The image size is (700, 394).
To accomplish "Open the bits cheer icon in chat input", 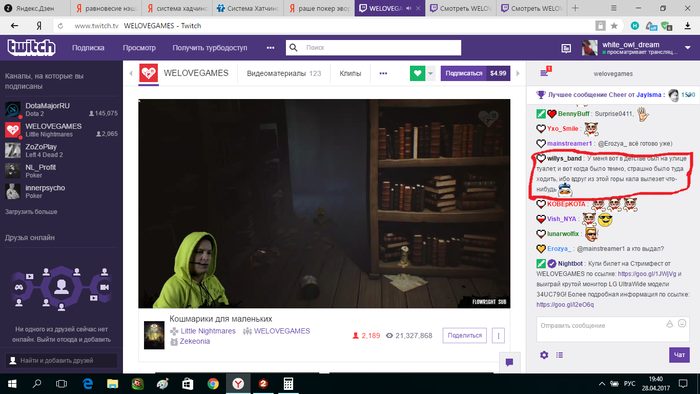I will [x=670, y=324].
